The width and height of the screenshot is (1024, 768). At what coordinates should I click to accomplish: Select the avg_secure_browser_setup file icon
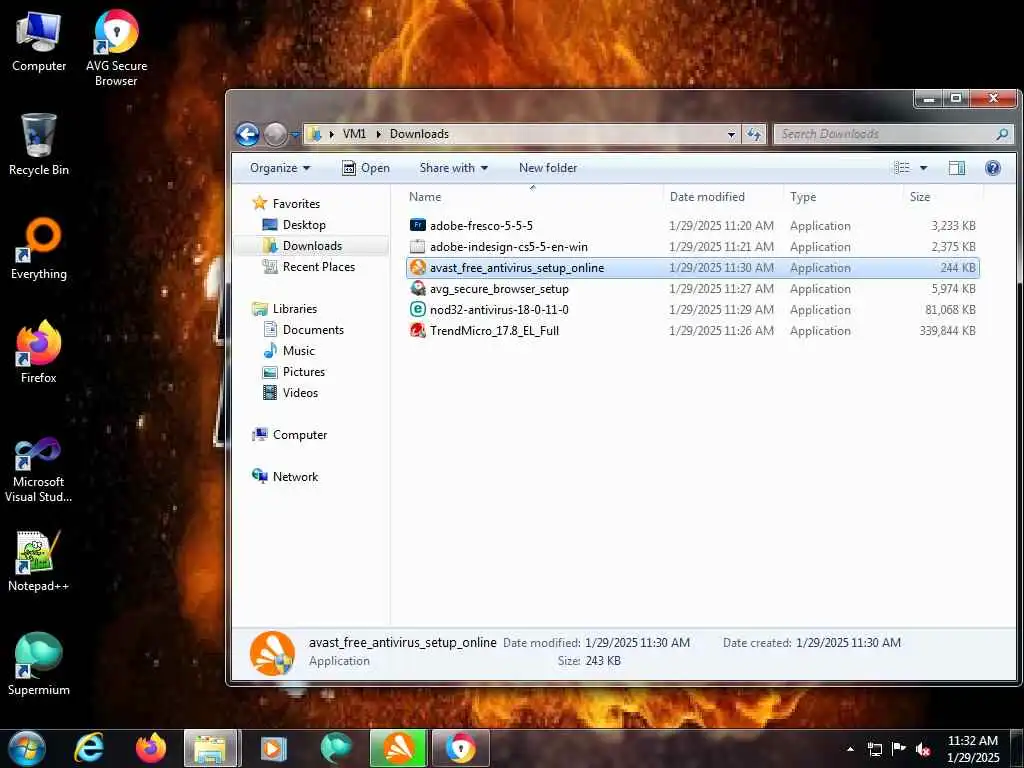pos(417,289)
